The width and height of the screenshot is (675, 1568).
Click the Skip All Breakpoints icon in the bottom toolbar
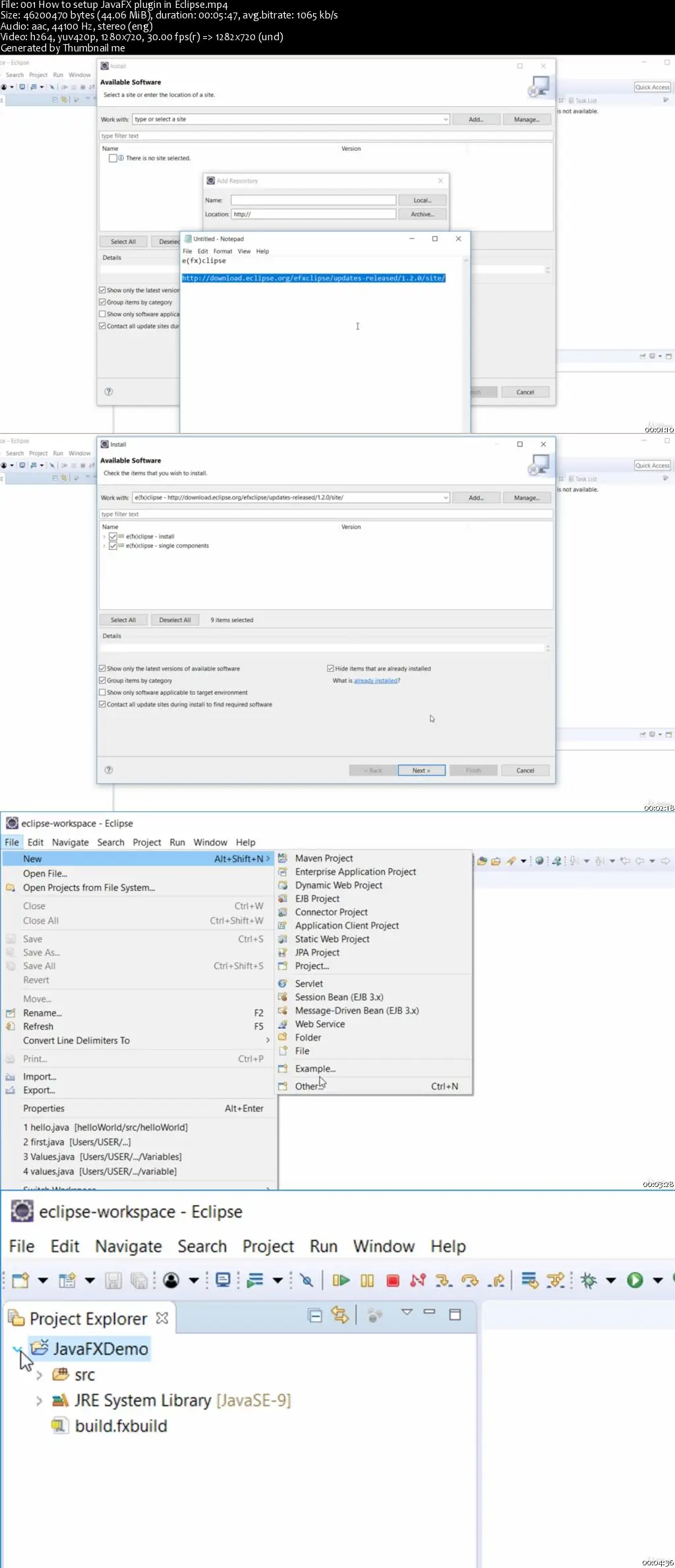(x=307, y=1281)
